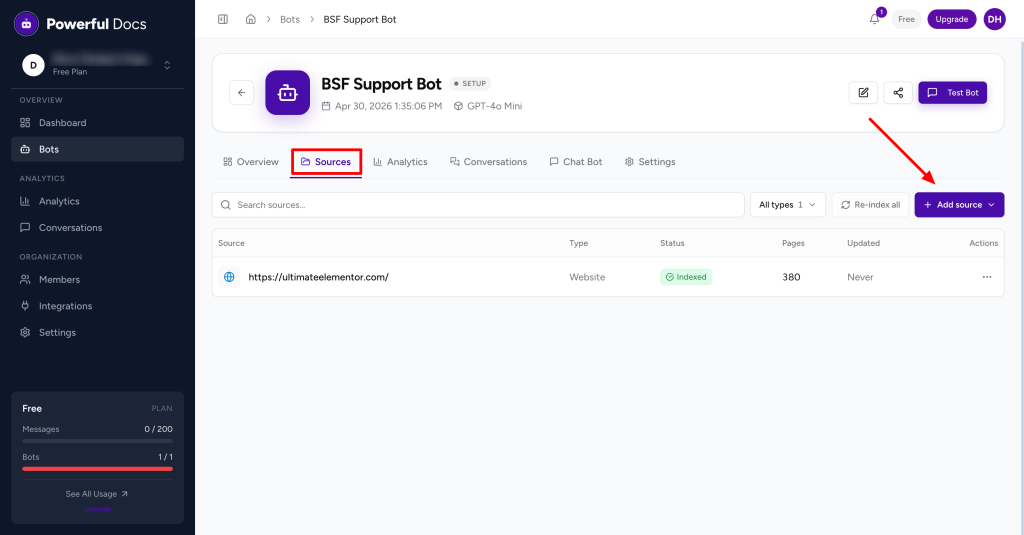Open the notifications bell
Screen dimensions: 1024x535
coord(874,19)
